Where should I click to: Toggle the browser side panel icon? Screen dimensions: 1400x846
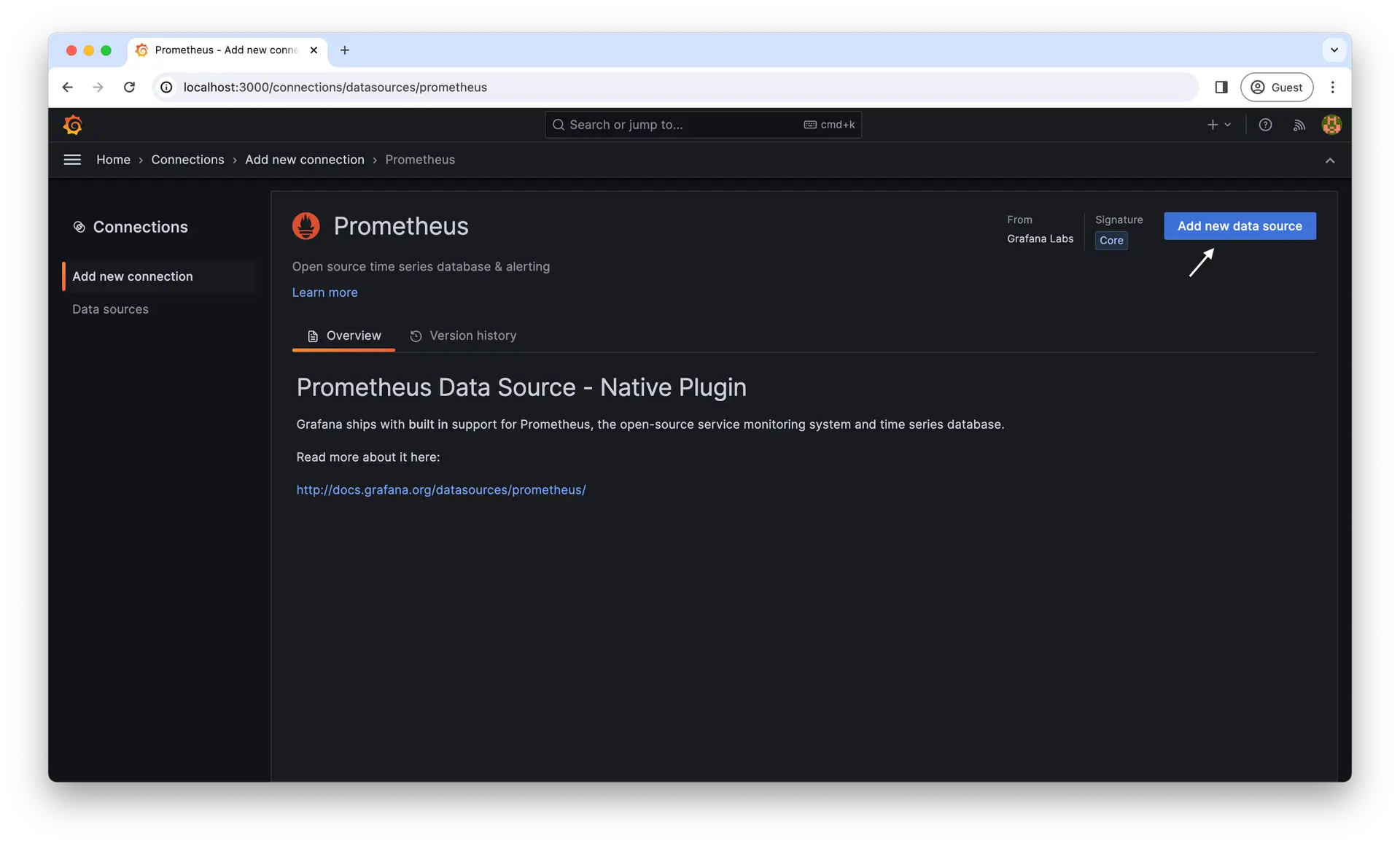click(1221, 88)
